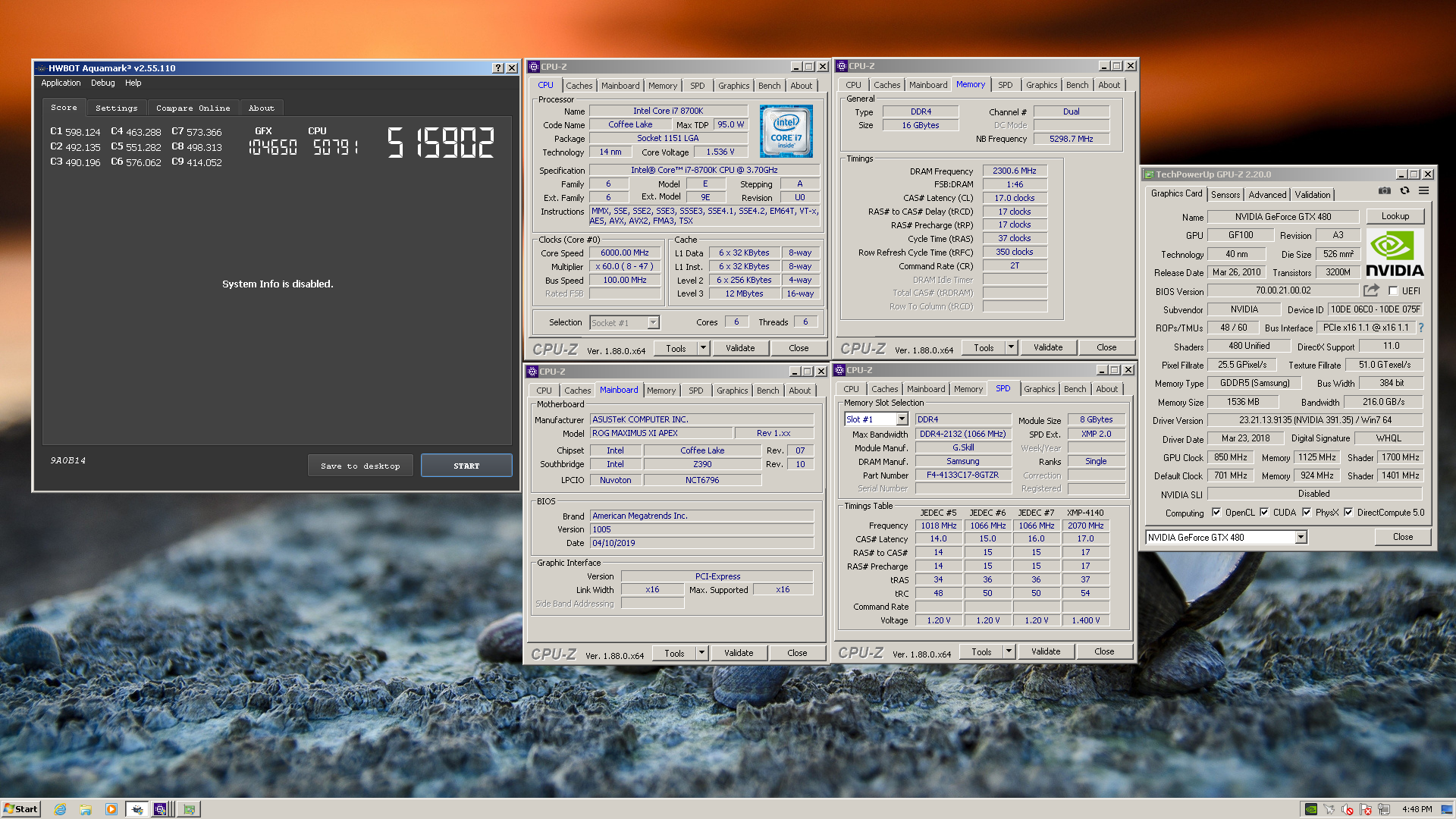Viewport: 1456px width, 819px height.
Task: Click the taskbar clock showing 4:48 PM
Action: (x=1417, y=809)
